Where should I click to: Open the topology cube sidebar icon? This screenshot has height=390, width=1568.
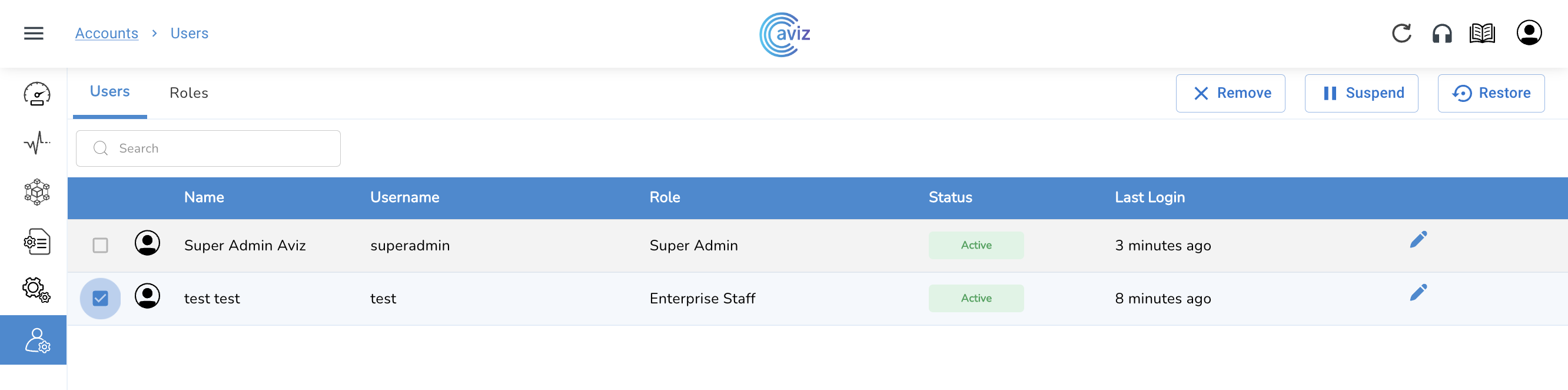click(x=36, y=192)
